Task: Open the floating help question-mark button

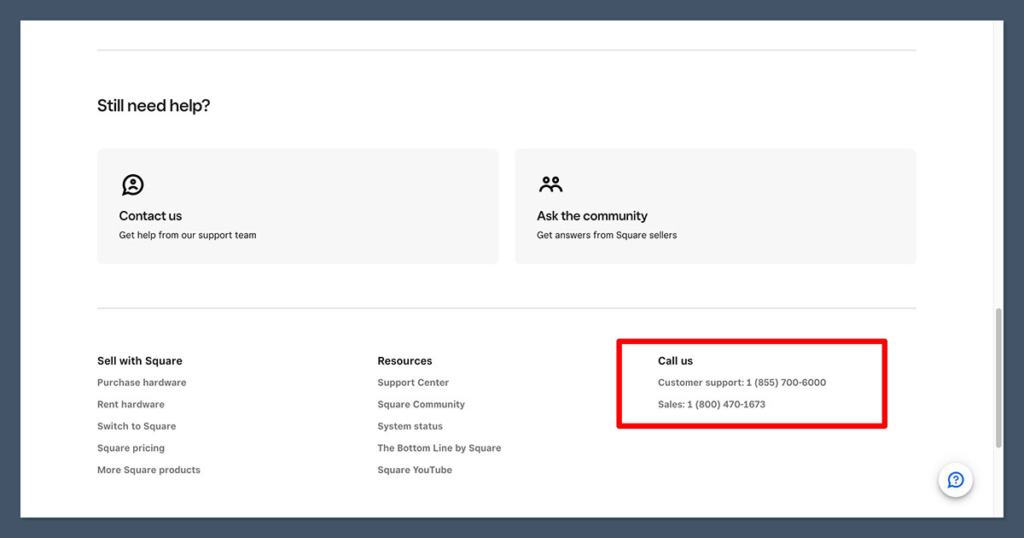Action: (x=955, y=480)
